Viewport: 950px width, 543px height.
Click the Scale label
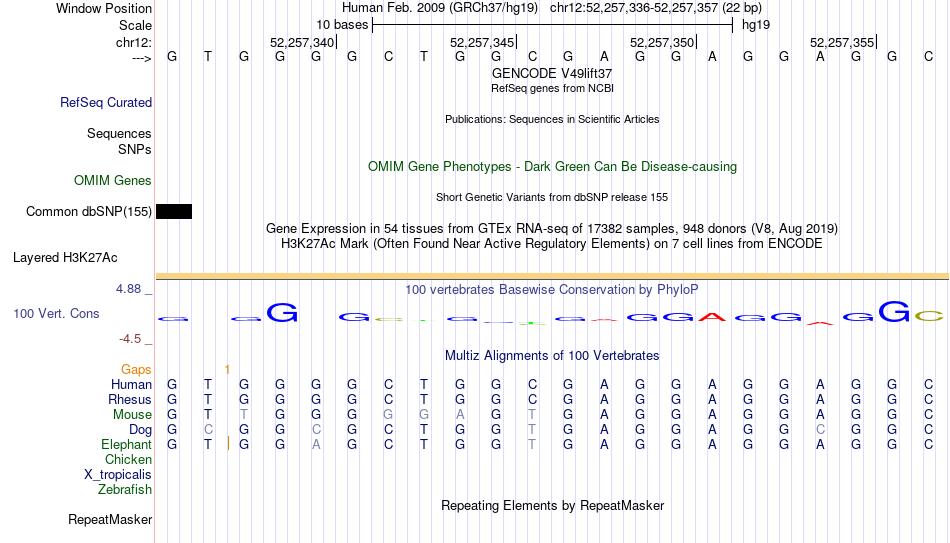point(136,25)
